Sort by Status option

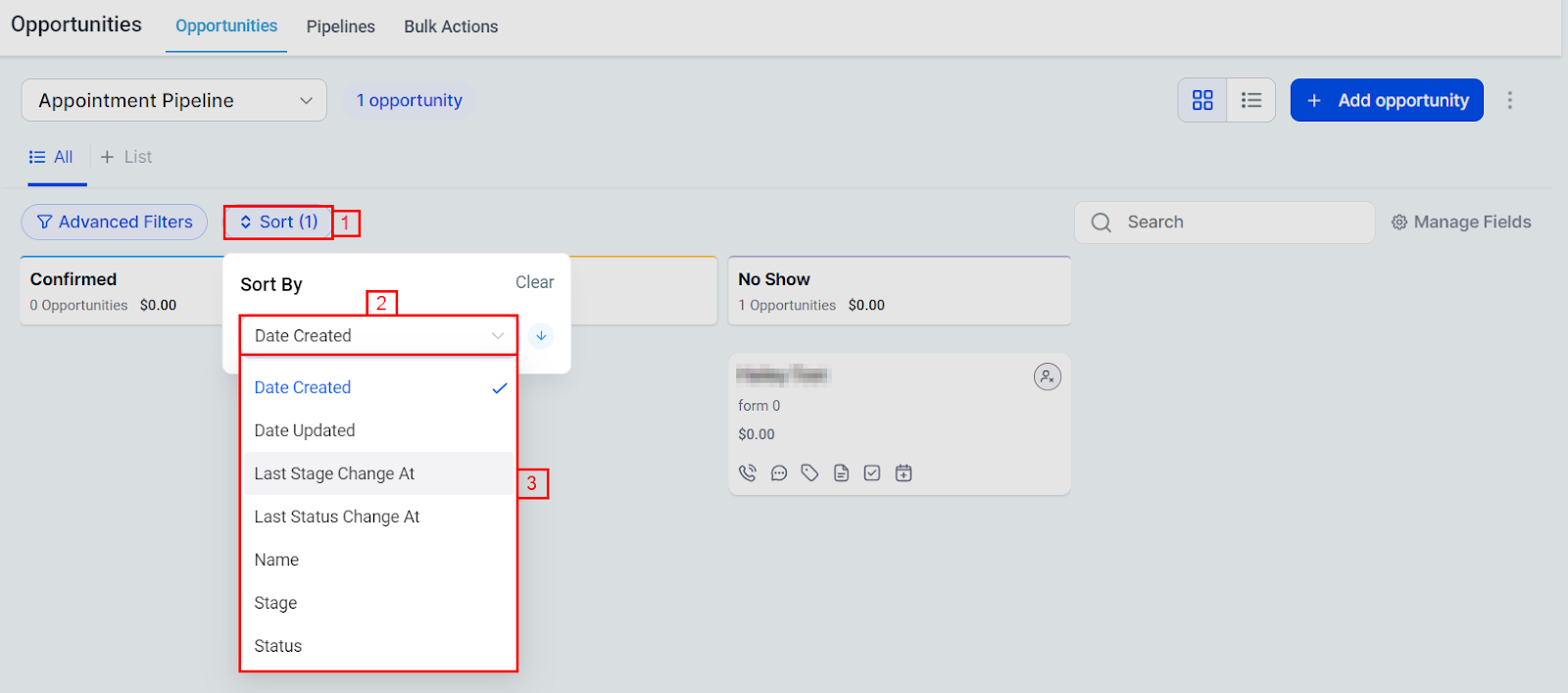[x=378, y=646]
